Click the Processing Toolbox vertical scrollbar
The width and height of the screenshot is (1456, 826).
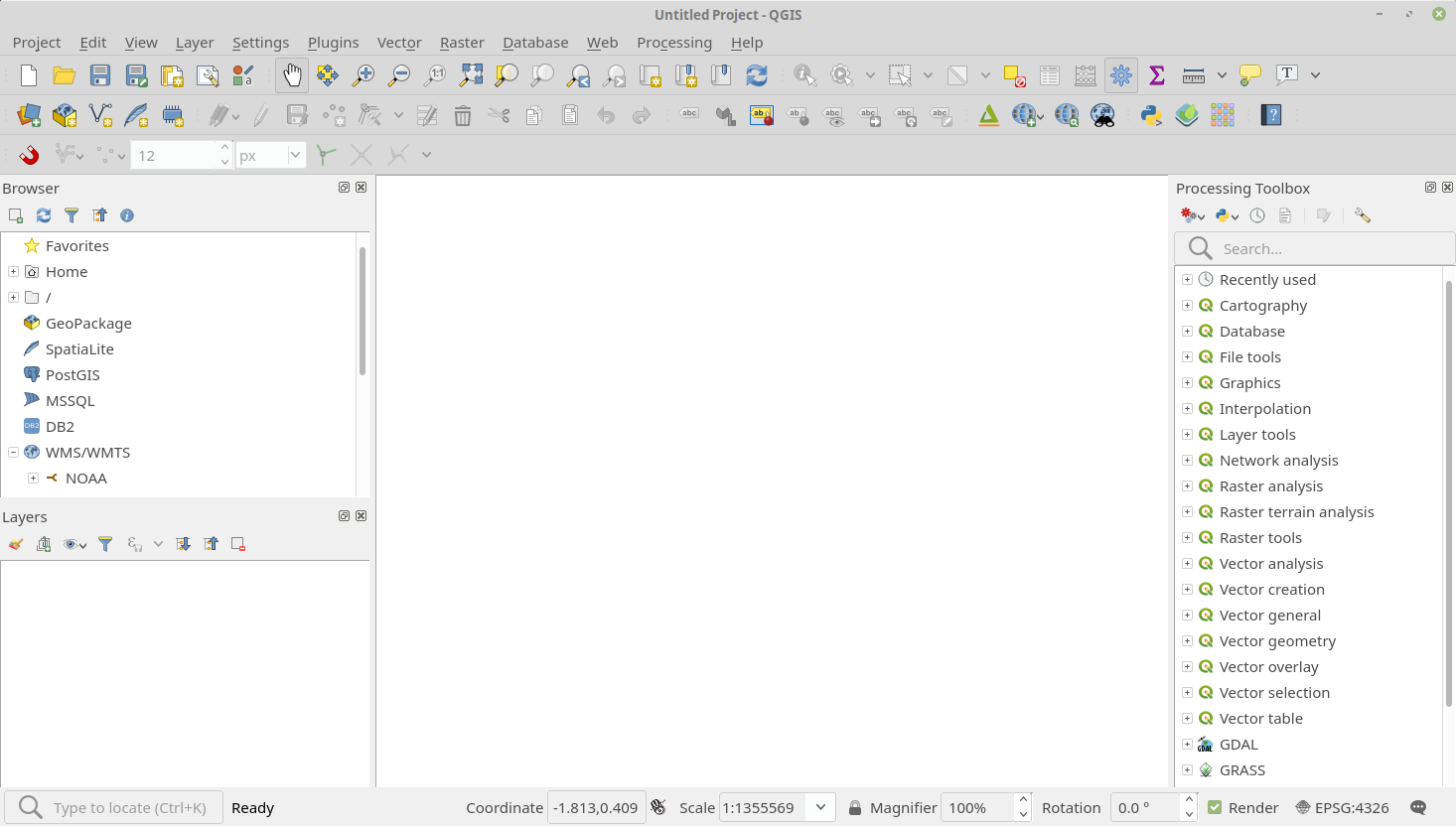1449,494
